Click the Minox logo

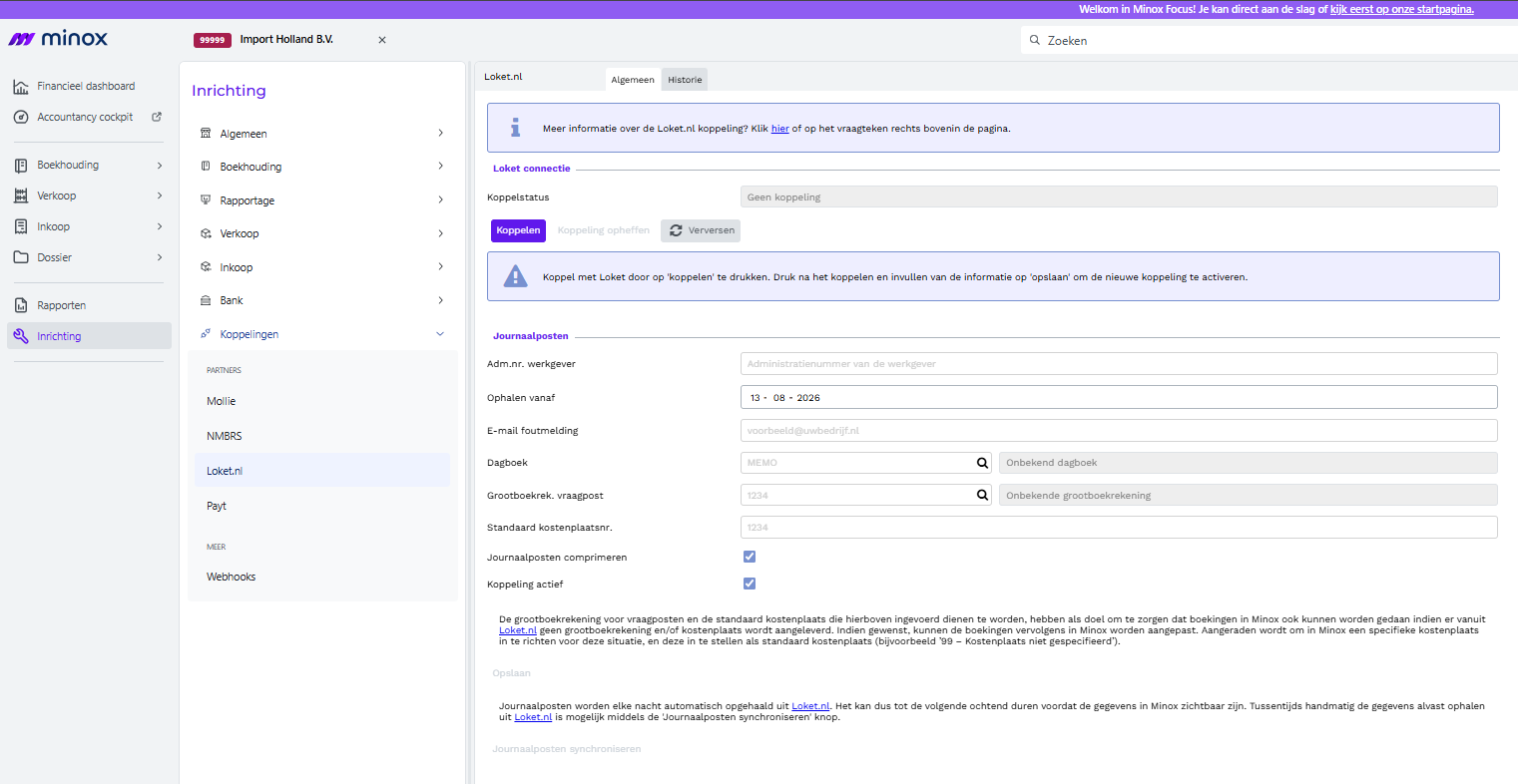58,39
